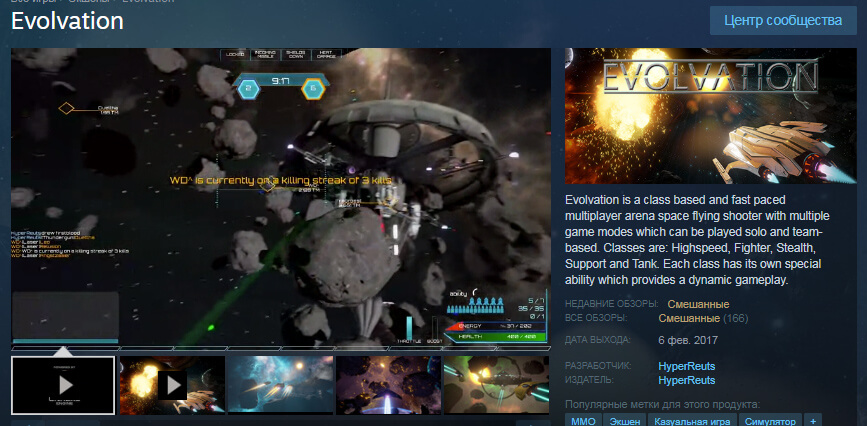Click the НЕДАВНИЕ ОБЗОРЫ label

click(x=612, y=304)
